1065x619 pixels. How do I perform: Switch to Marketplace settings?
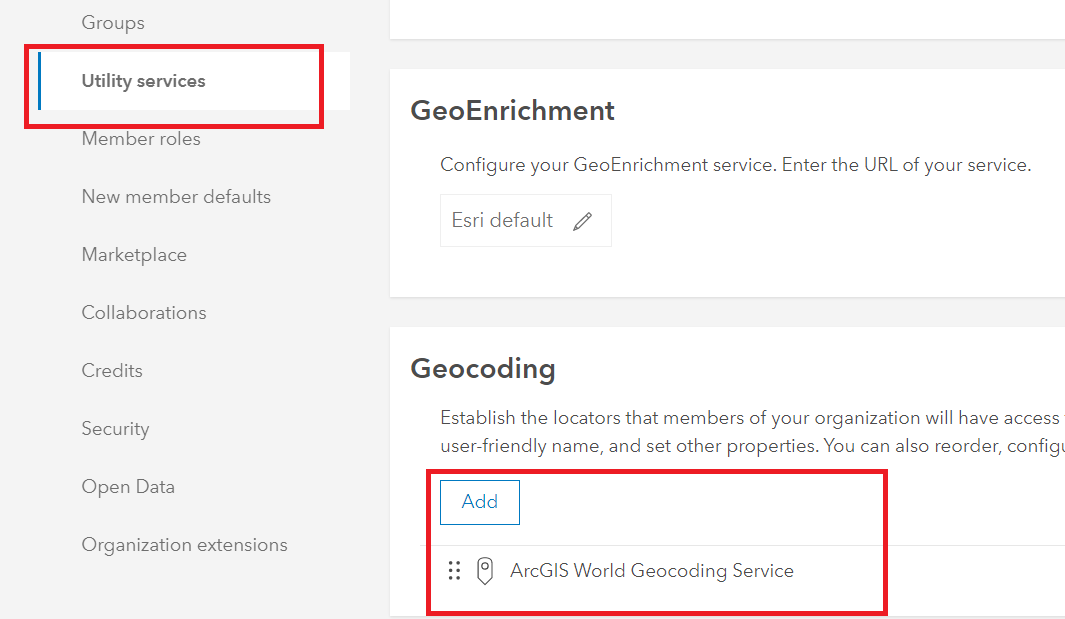tap(134, 255)
